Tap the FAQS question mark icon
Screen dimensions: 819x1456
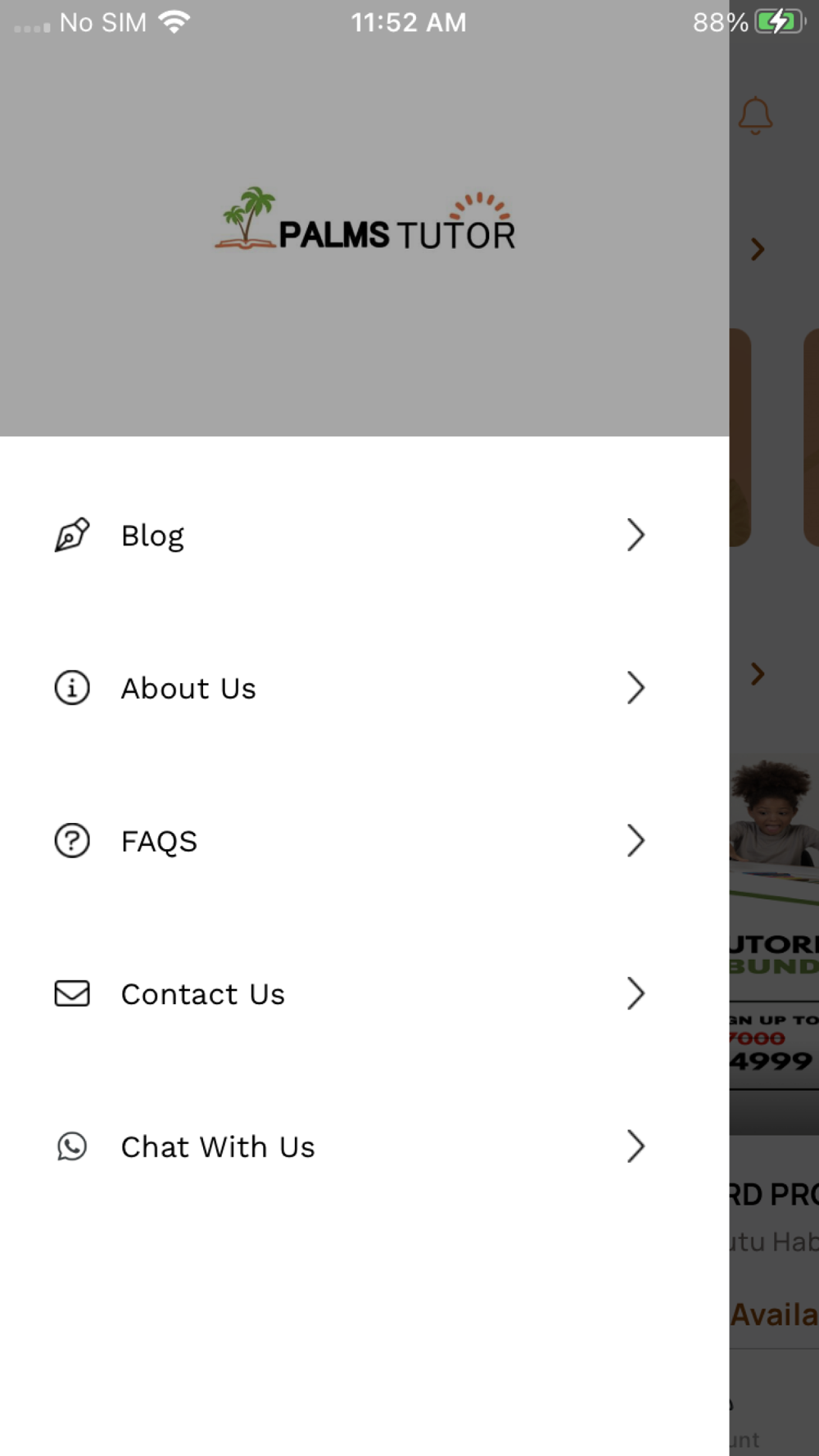72,841
